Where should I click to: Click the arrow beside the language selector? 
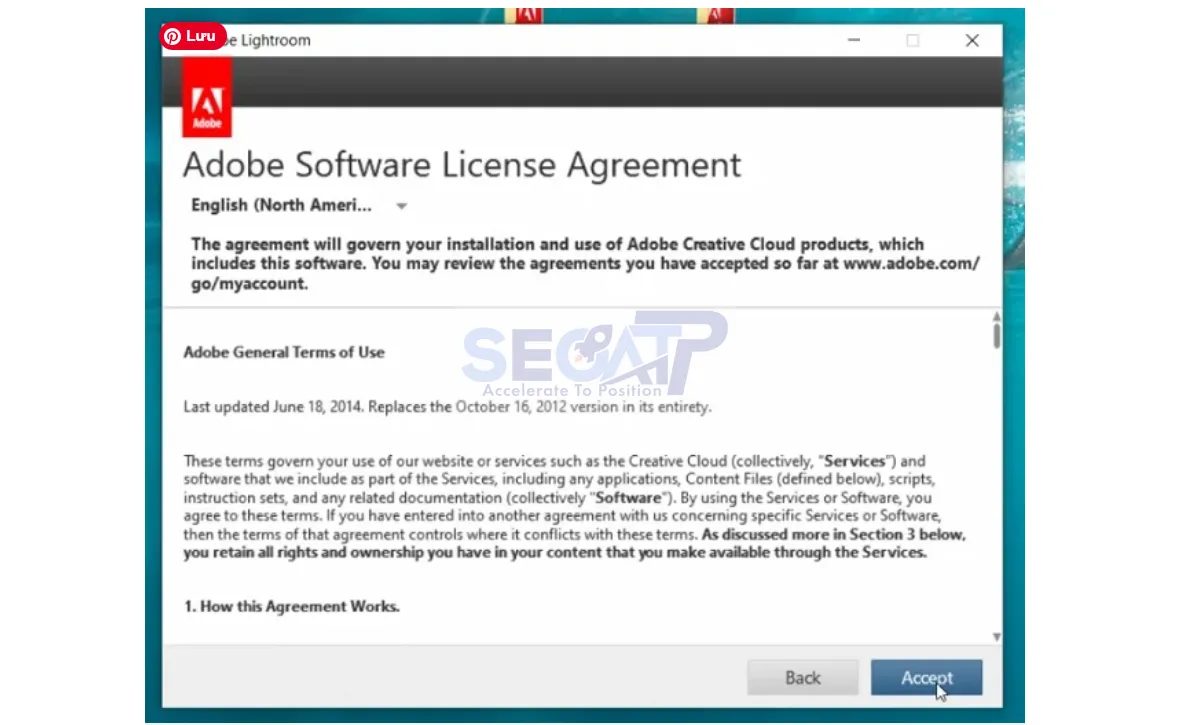401,207
